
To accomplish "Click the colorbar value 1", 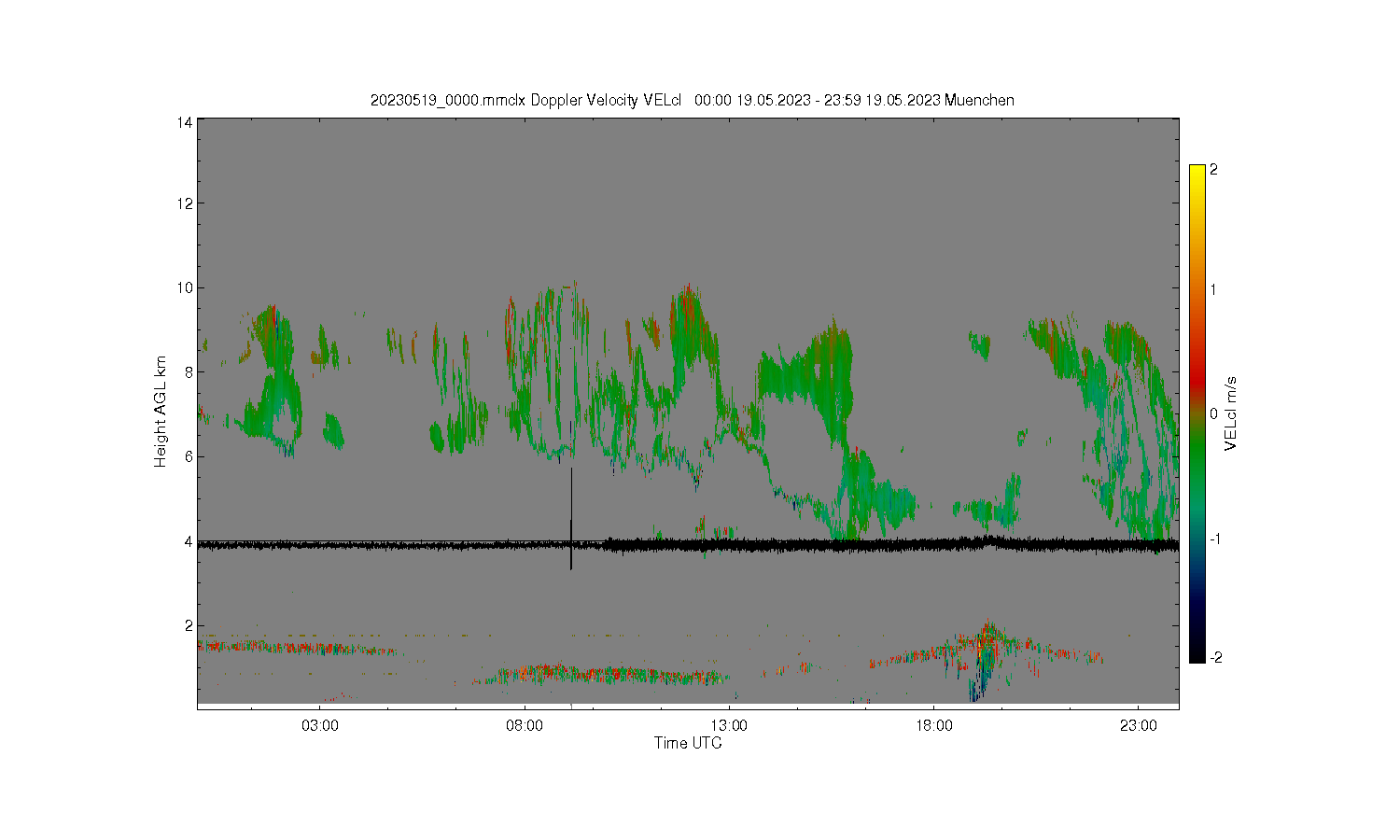I will [1213, 289].
